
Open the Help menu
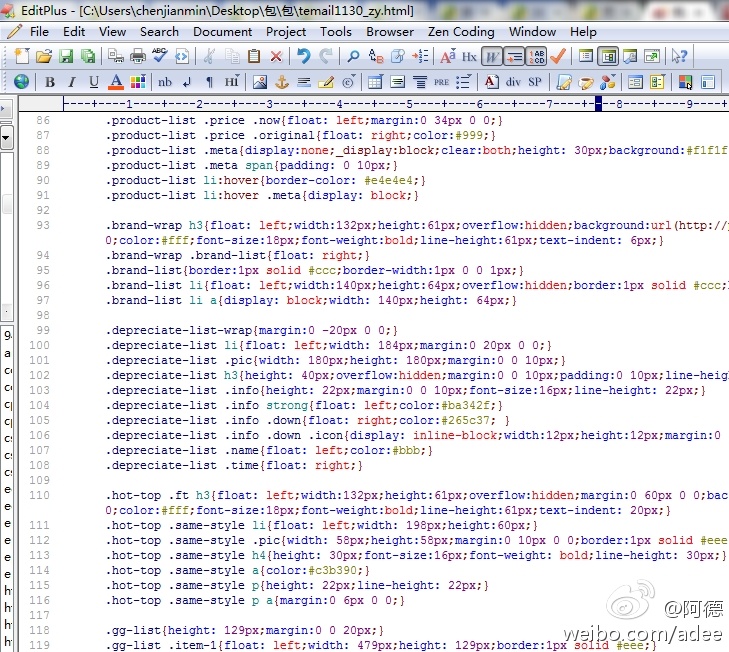(583, 32)
